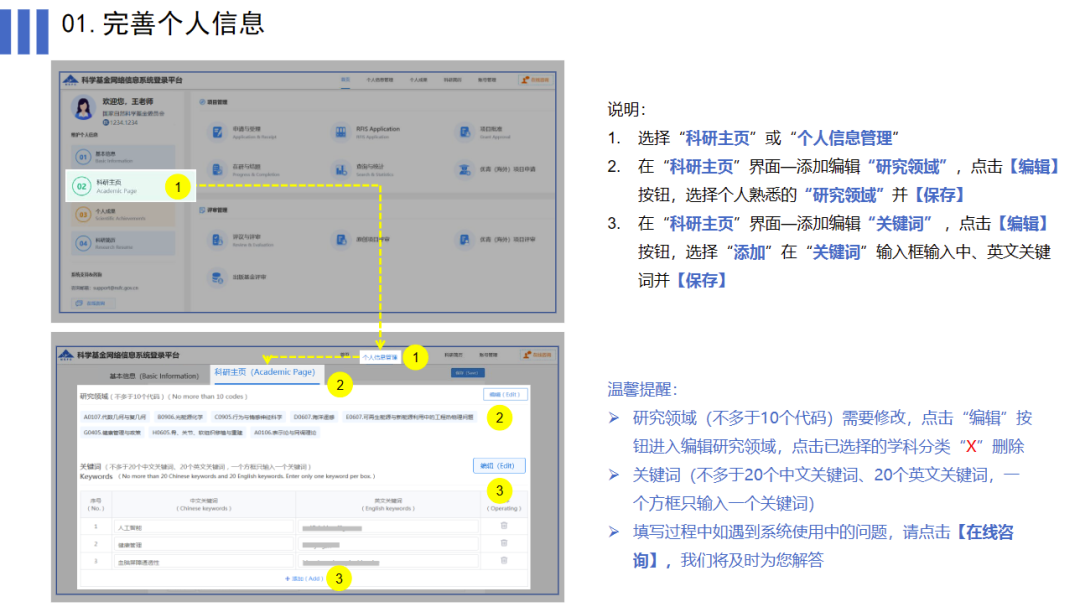Click the 欢迎您，王老师 greeting text
1080x607 pixels.
click(128, 101)
